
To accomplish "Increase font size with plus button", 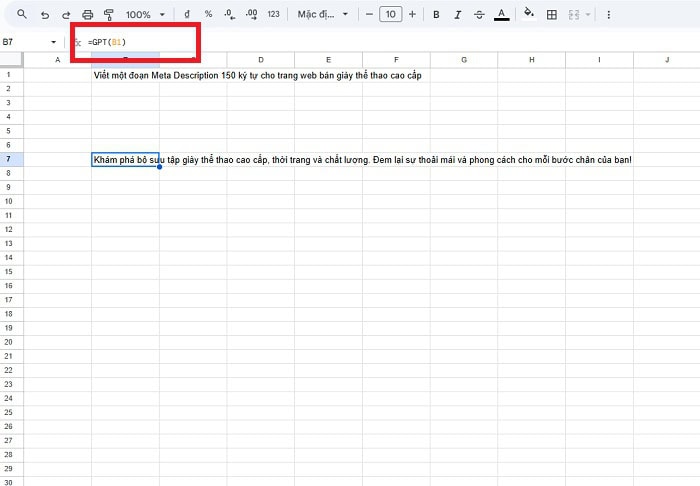I will (412, 14).
